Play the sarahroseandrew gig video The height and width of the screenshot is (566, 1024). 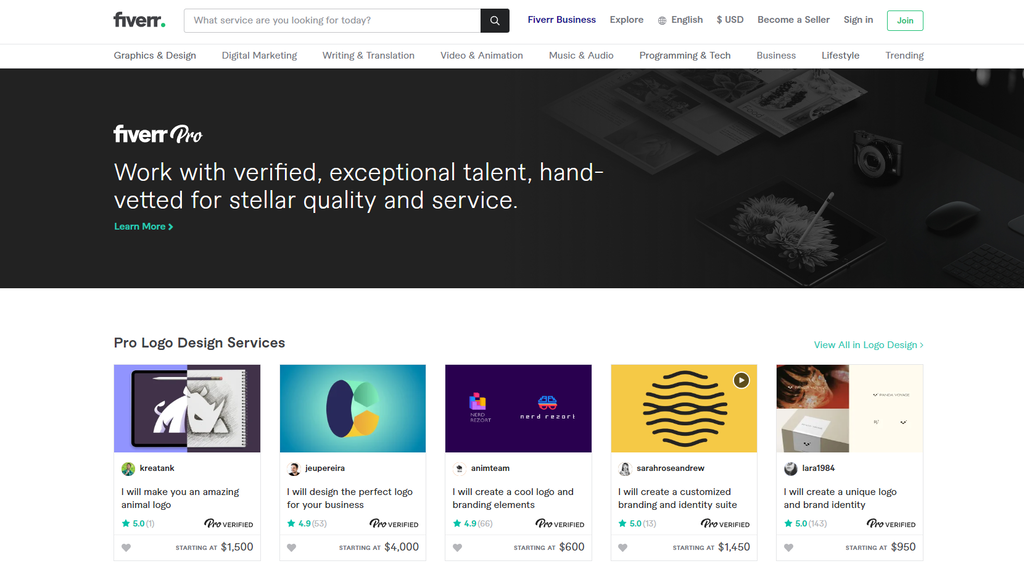coord(740,380)
